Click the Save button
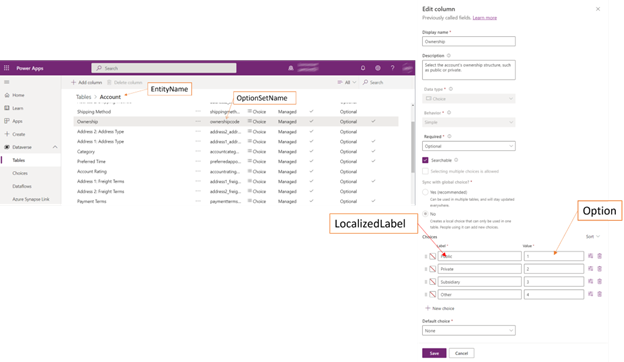Screen dimensions: 624x362 [x=434, y=353]
